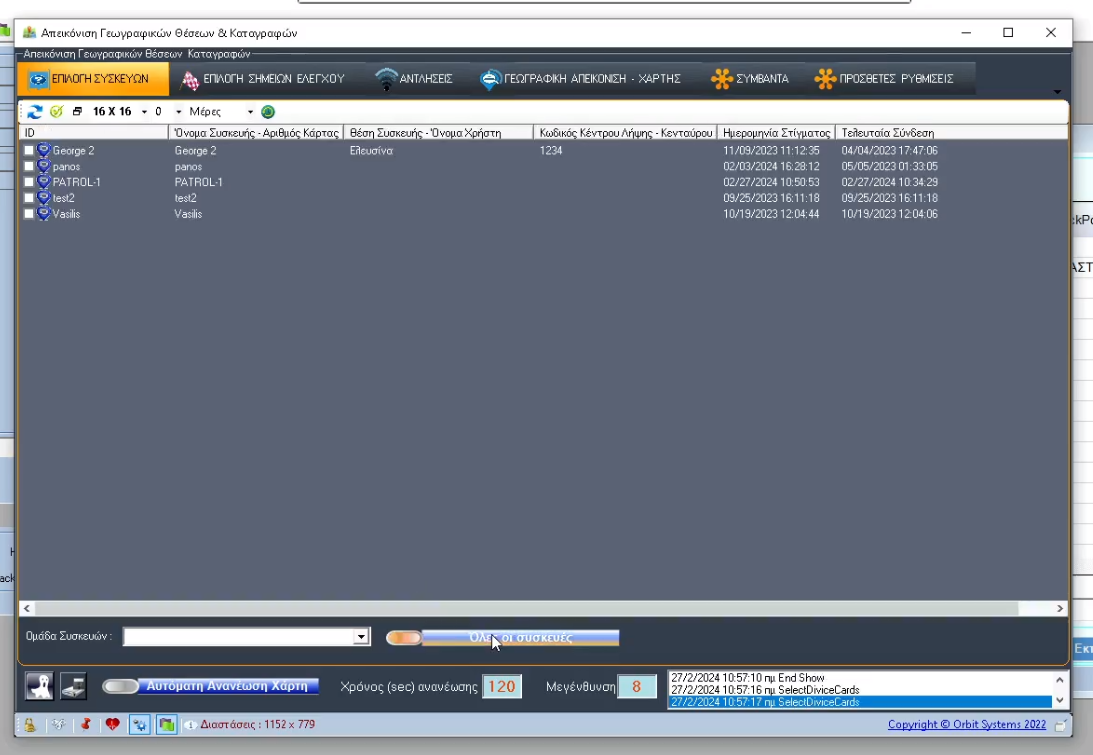Select the Vasilis device checkbox

29,214
